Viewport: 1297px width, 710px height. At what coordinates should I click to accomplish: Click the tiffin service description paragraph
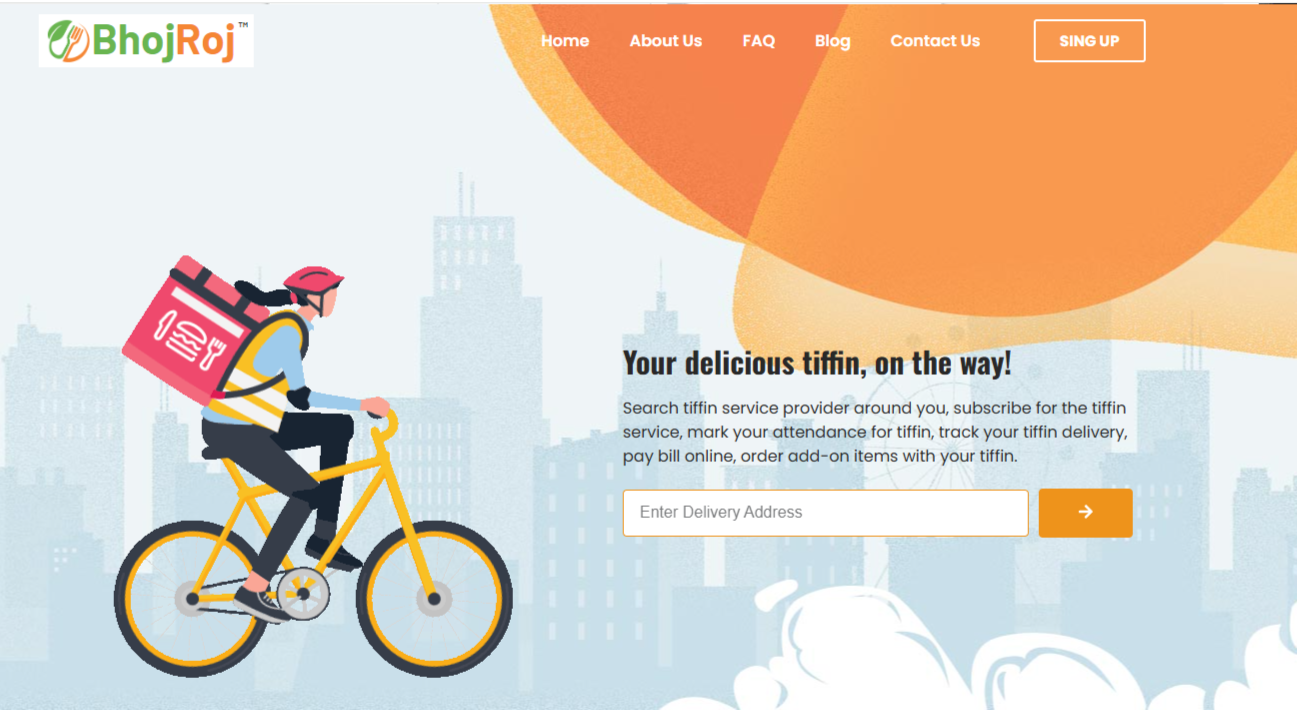(x=875, y=432)
